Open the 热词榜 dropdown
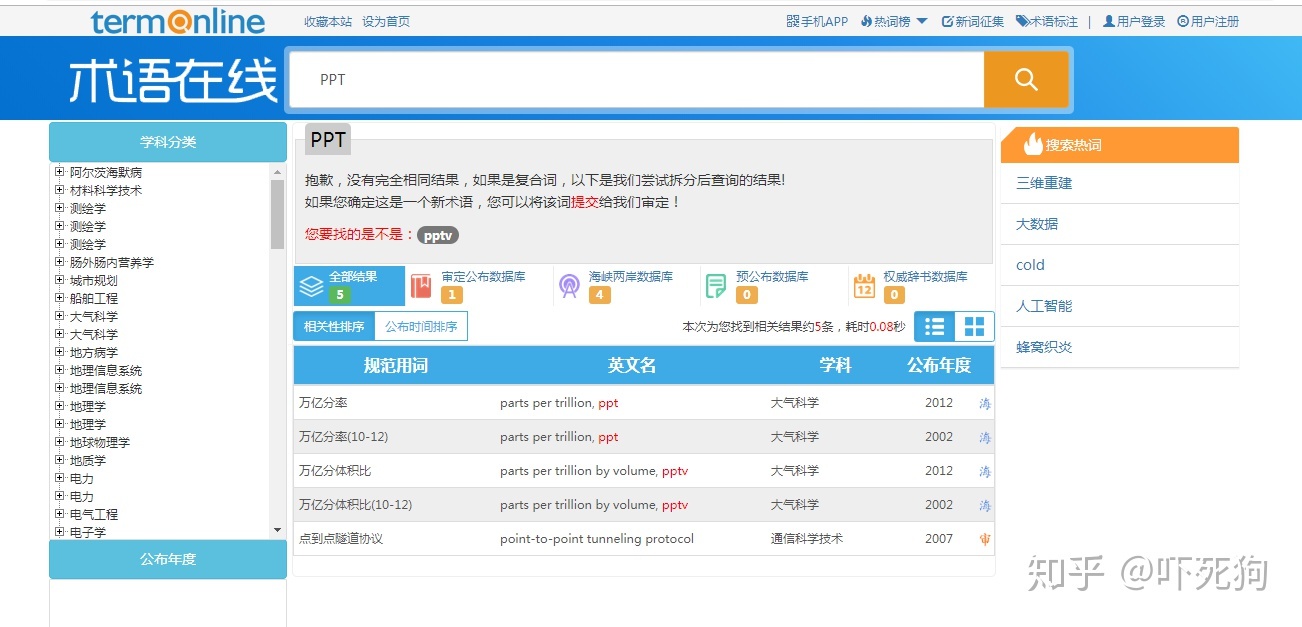This screenshot has height=627, width=1302. (x=893, y=20)
